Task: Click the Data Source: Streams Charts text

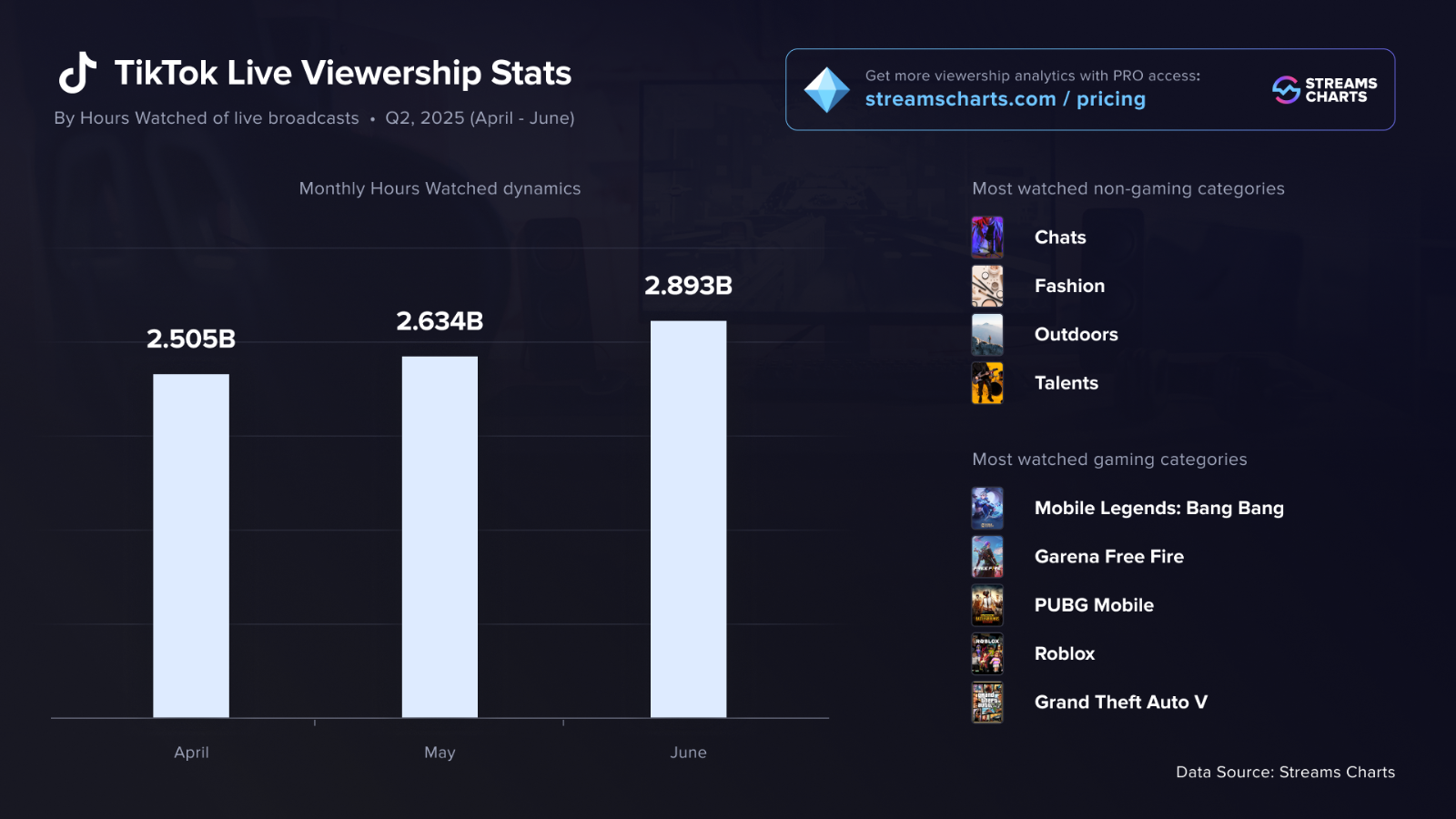Action: (1285, 773)
